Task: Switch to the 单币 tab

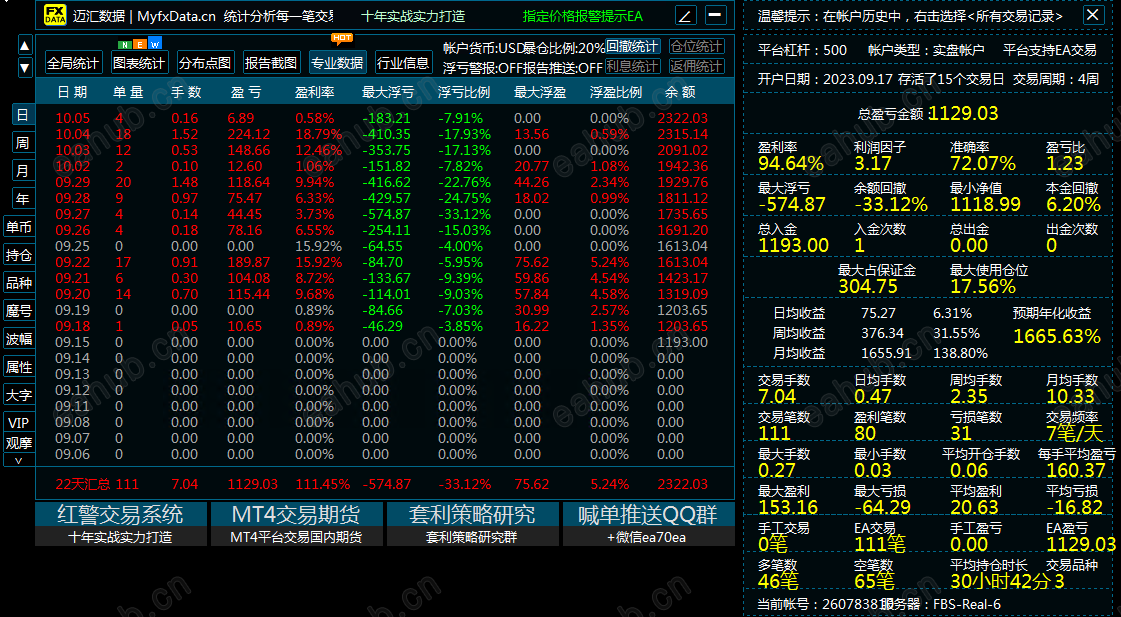Action: point(22,226)
